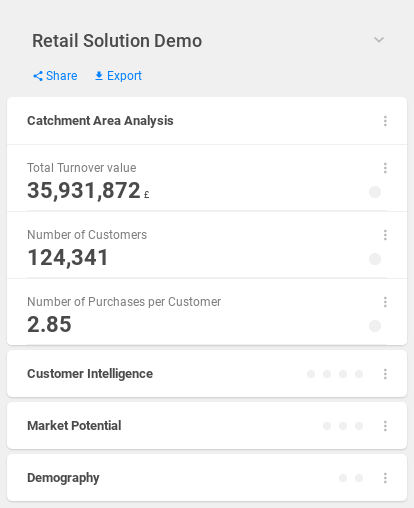Open Market Potential three-dot menu

(385, 426)
